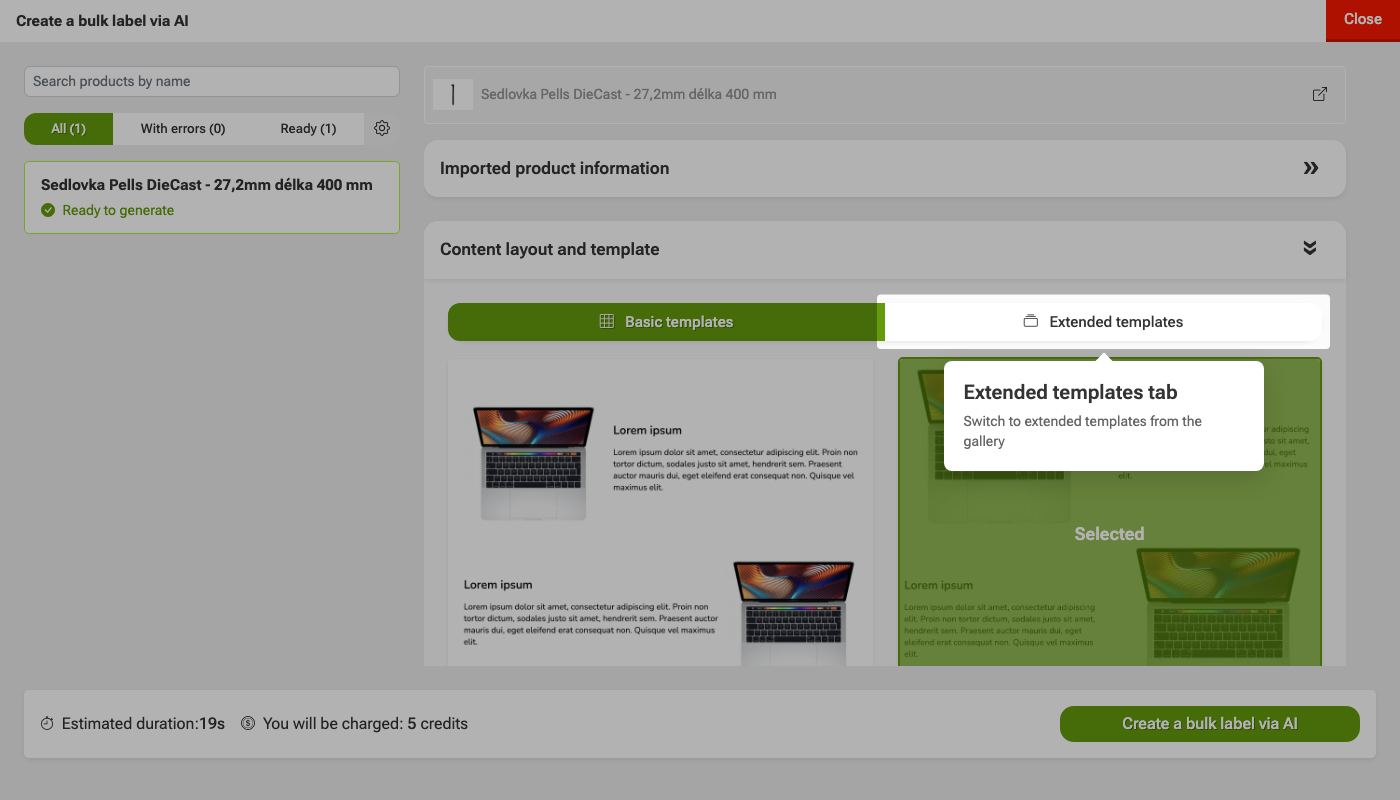Switch to the Extended templates tab
Screen dimensions: 1400x800
click(x=1104, y=322)
